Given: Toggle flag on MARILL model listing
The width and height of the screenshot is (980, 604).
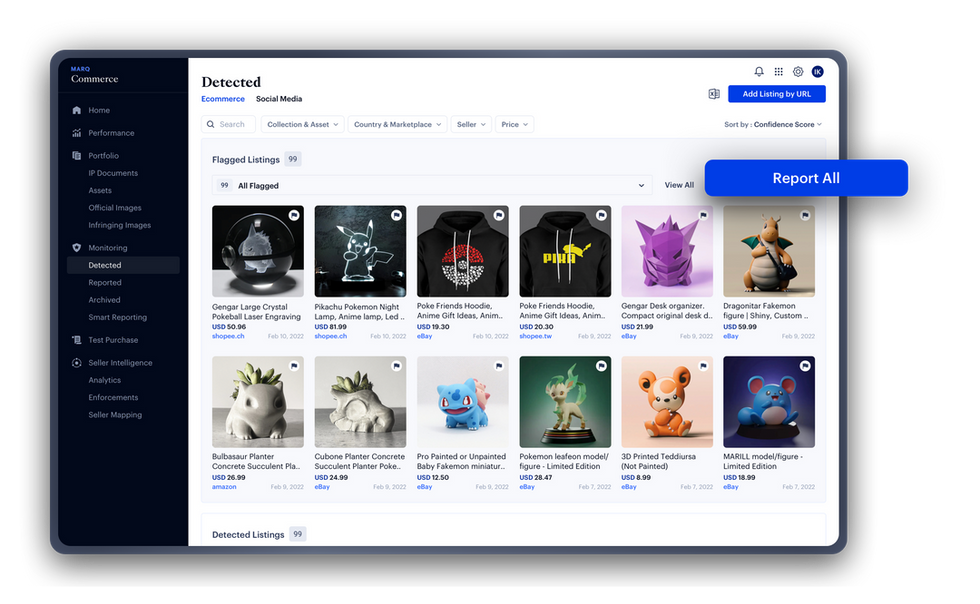Looking at the screenshot, I should pyautogui.click(x=805, y=366).
